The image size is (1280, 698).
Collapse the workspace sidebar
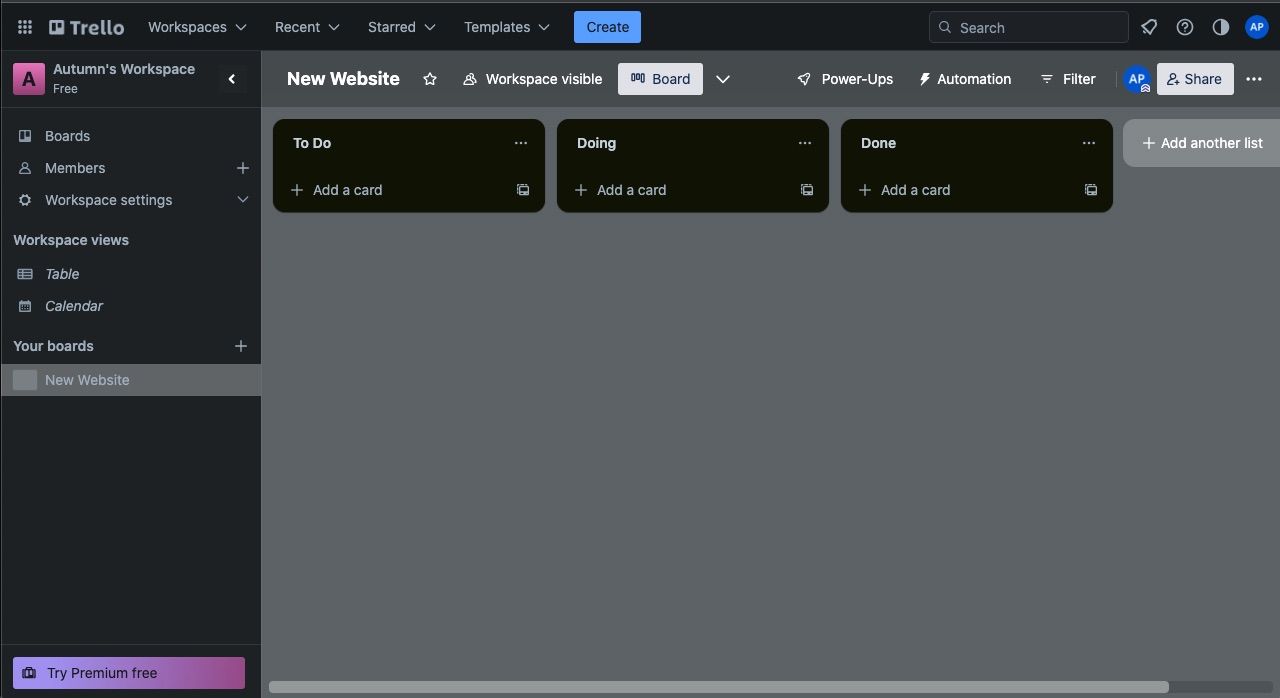pyautogui.click(x=232, y=79)
